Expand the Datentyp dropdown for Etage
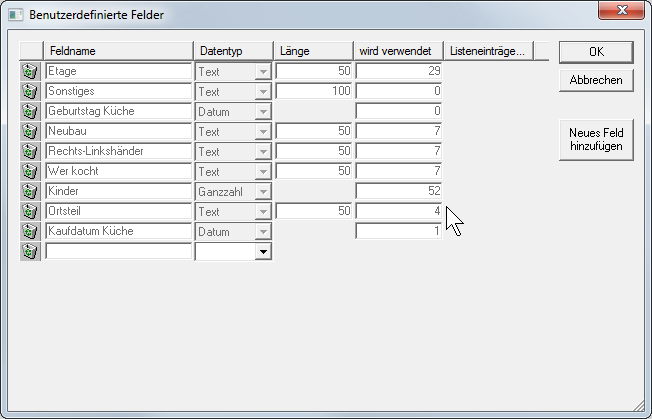The height and width of the screenshot is (419, 652). [x=264, y=72]
